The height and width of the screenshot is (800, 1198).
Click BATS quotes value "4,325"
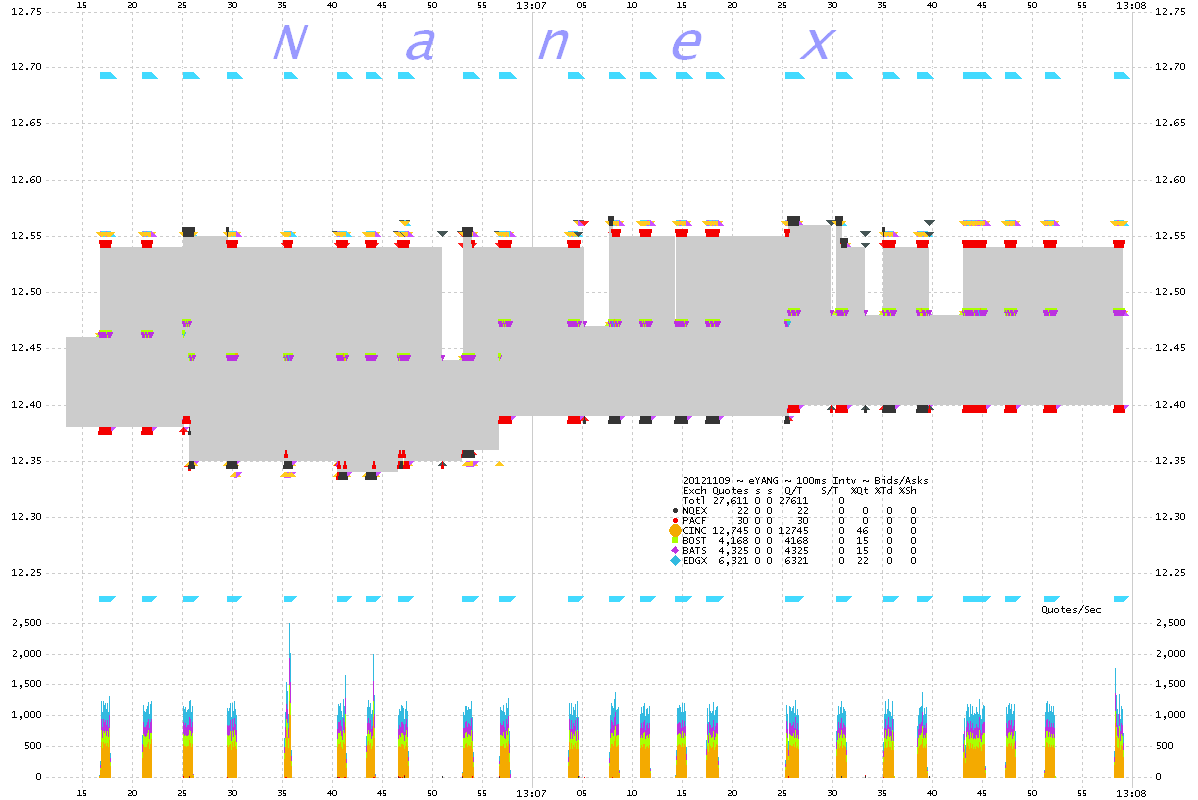pyautogui.click(x=733, y=550)
